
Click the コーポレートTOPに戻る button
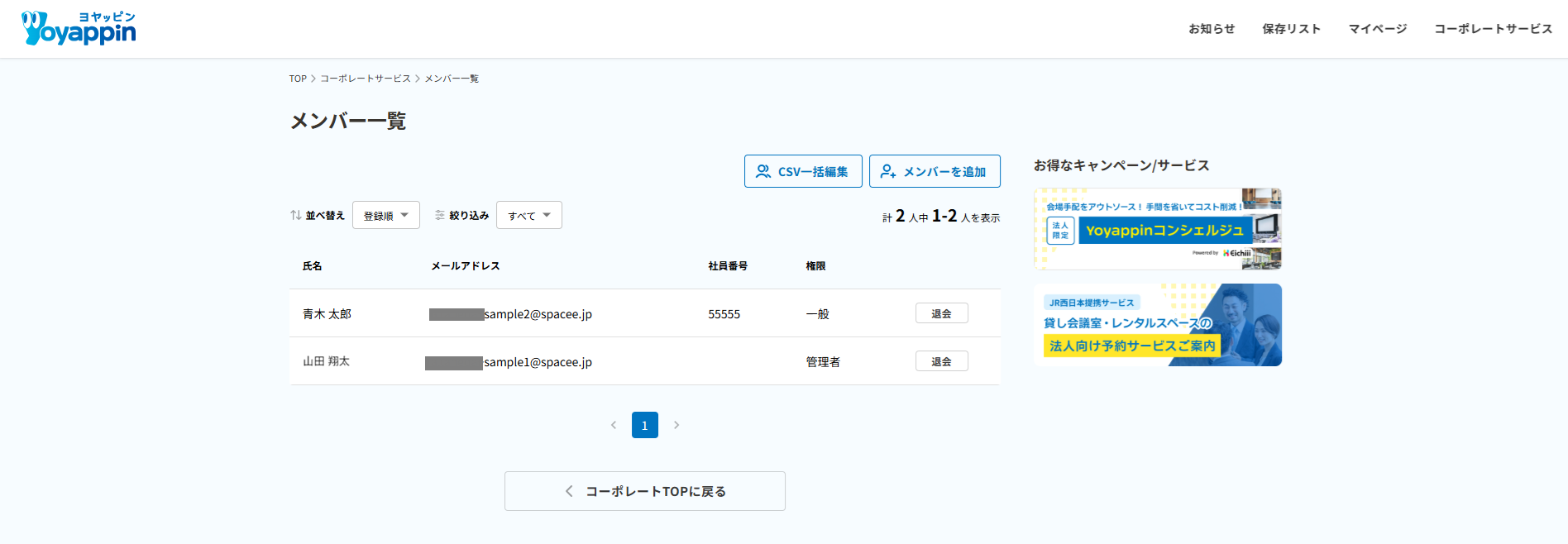645,491
